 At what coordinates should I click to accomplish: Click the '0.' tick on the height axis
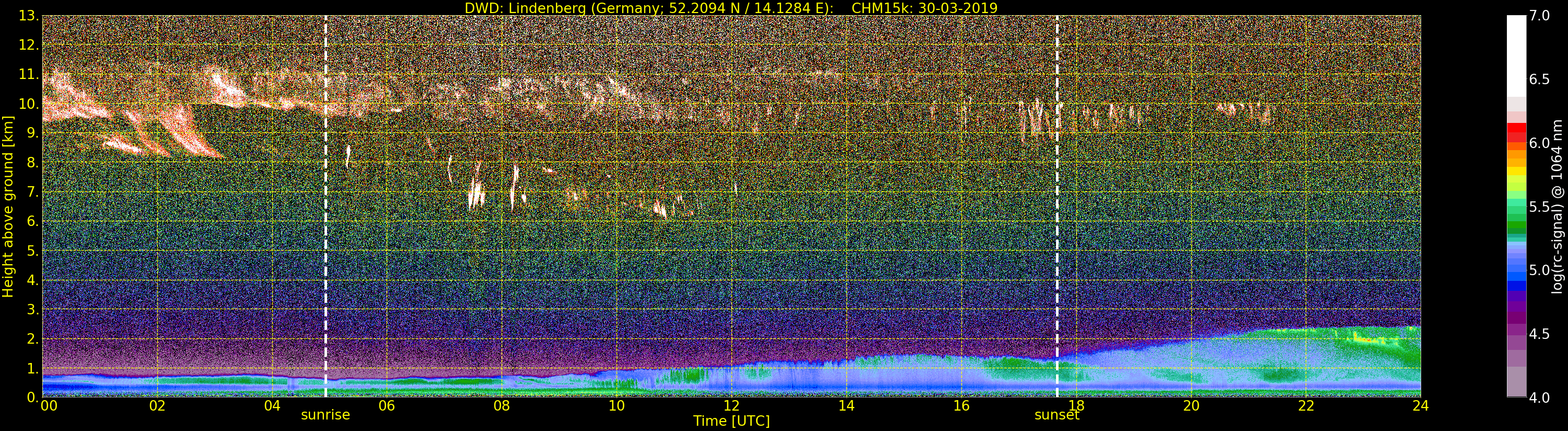click(x=32, y=397)
